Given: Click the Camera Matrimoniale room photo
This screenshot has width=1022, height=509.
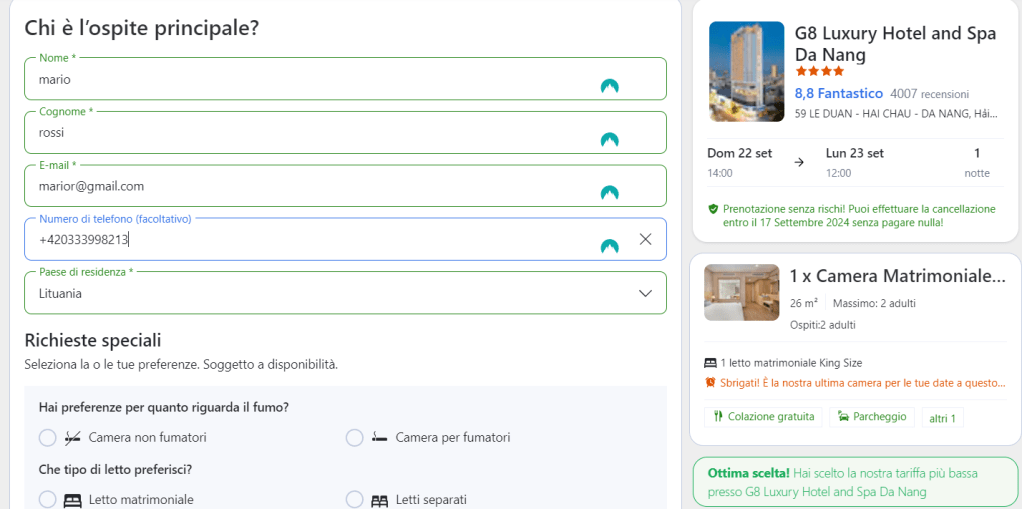Looking at the screenshot, I should click(741, 292).
